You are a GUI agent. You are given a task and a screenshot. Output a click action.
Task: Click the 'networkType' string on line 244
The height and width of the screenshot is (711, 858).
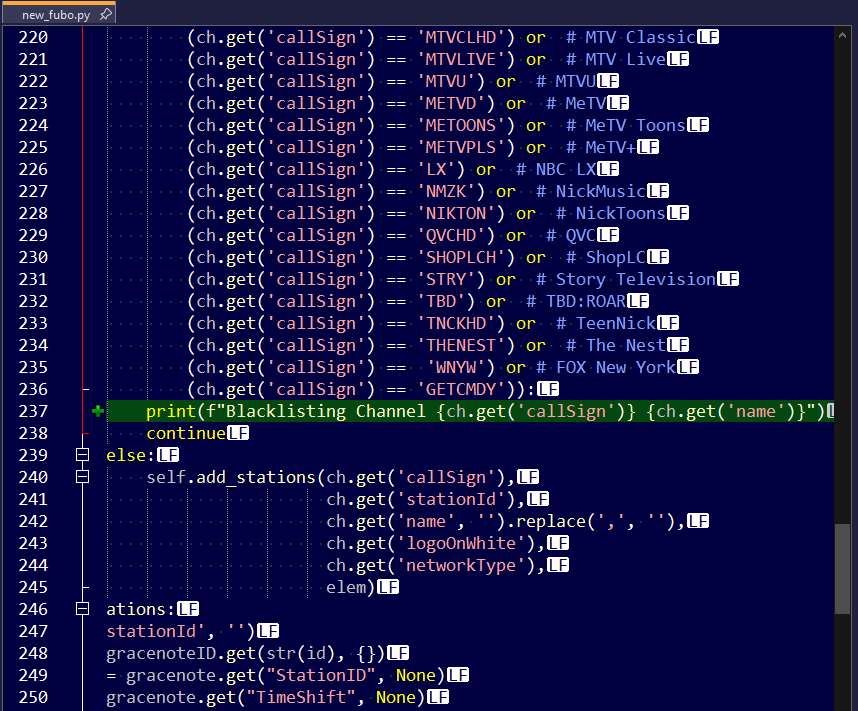point(466,565)
